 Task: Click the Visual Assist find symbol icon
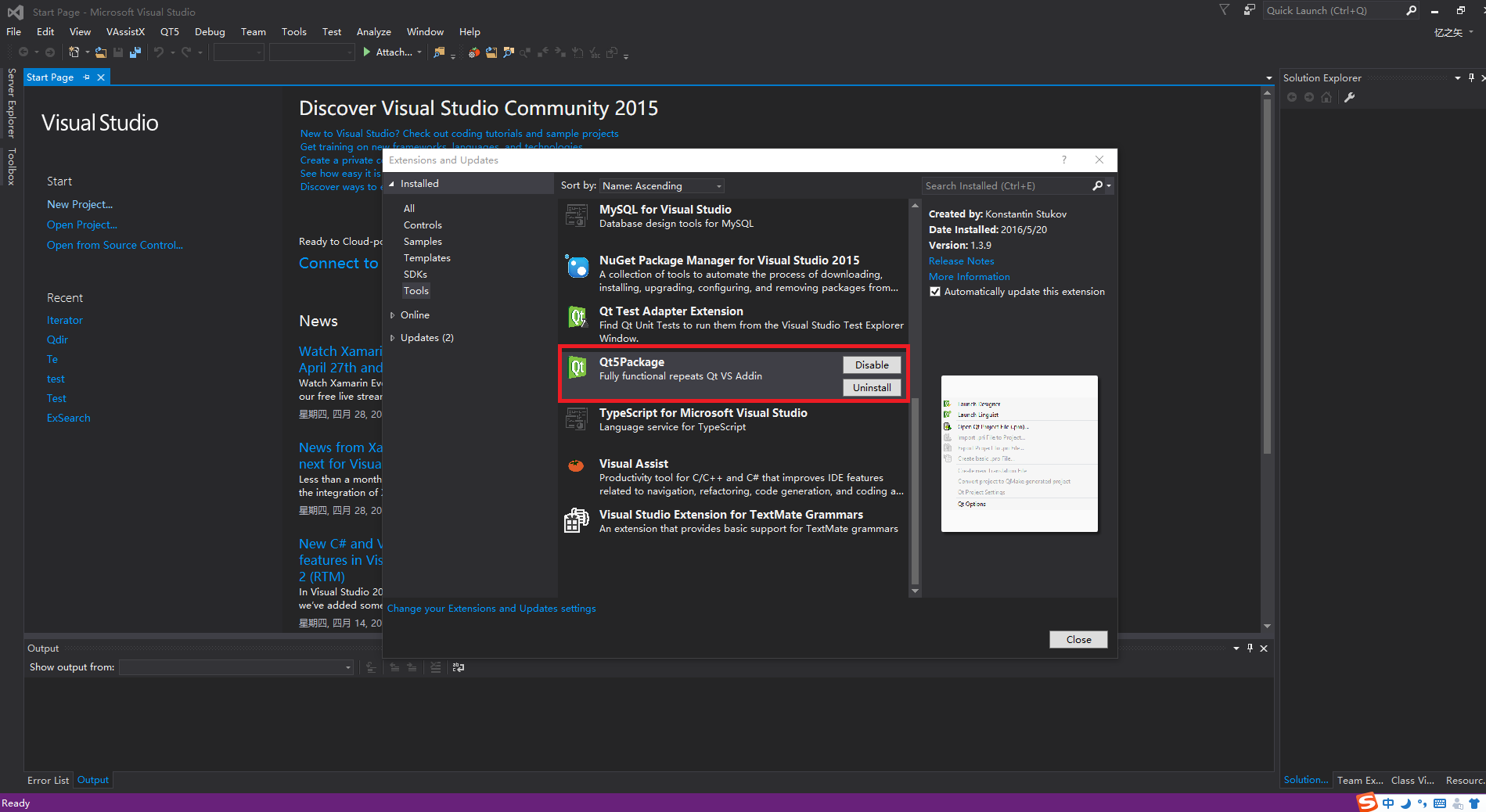[509, 52]
